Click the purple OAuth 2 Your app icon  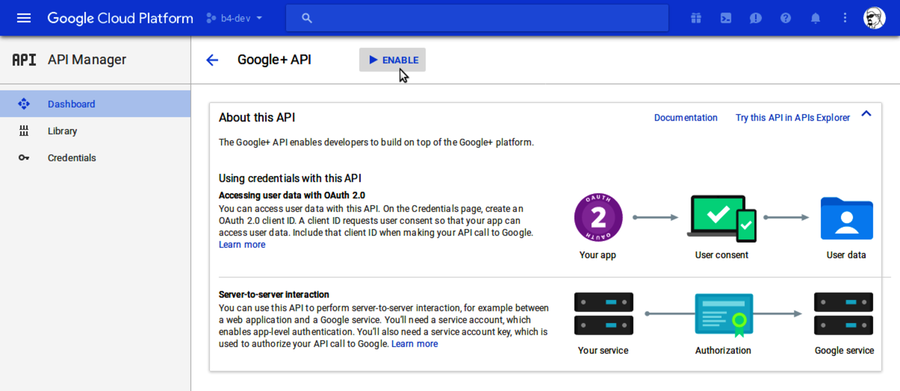point(598,219)
